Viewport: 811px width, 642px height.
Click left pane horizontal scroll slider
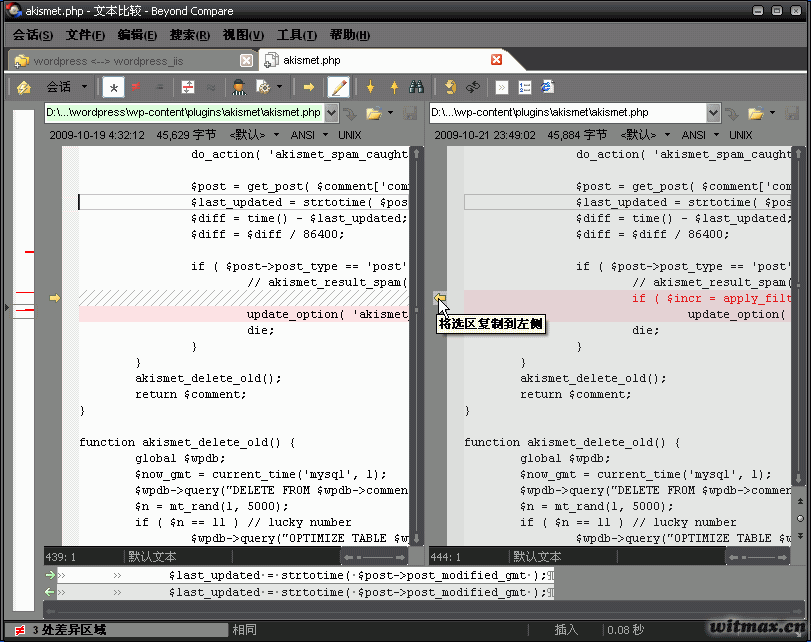(374, 557)
